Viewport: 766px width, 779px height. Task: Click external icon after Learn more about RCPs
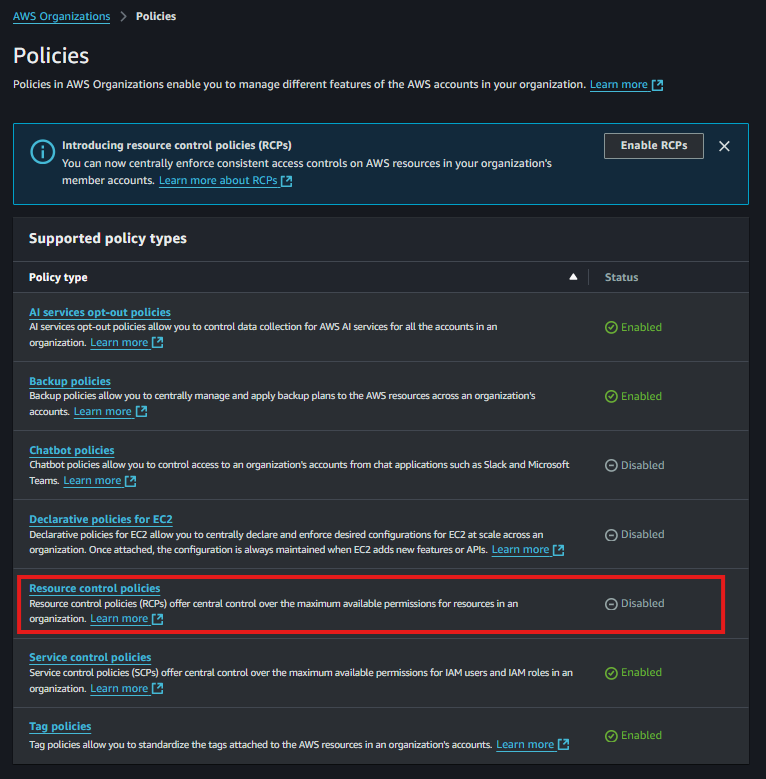287,181
